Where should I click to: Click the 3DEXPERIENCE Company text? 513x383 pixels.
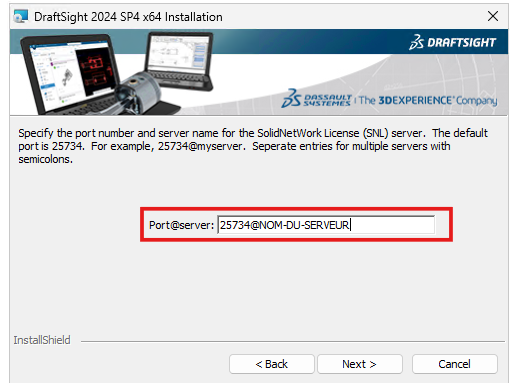428,101
